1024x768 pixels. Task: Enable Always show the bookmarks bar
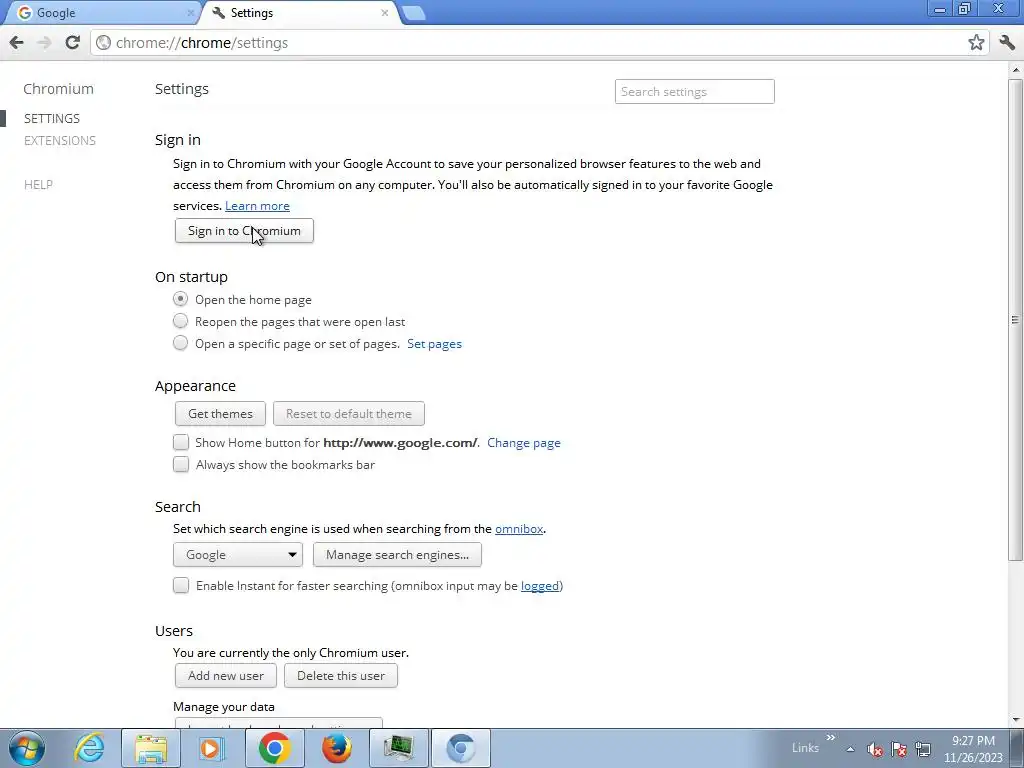[x=181, y=464]
